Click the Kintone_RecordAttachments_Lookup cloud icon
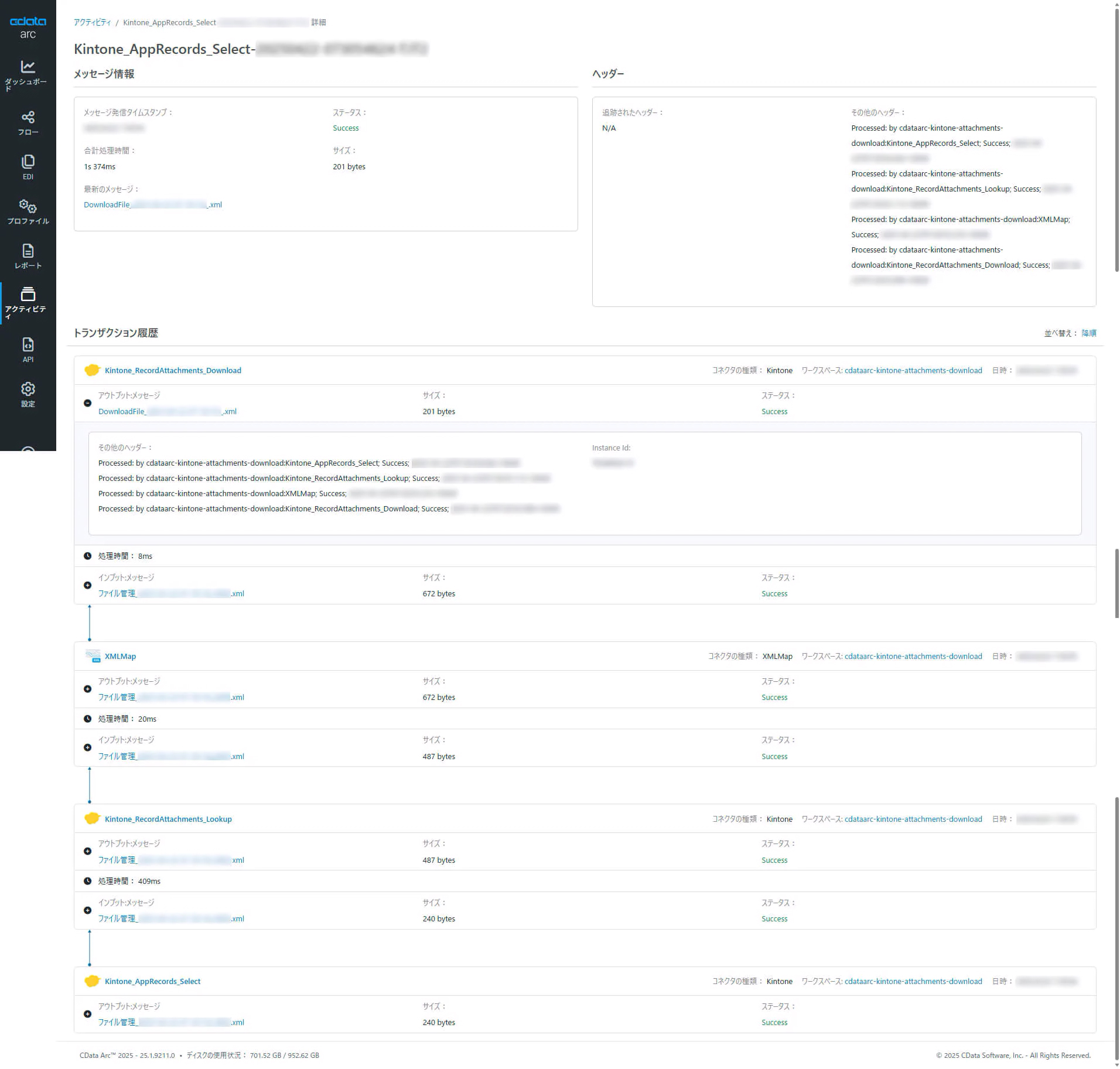Screen dimensions: 1120x1069 coord(92,819)
